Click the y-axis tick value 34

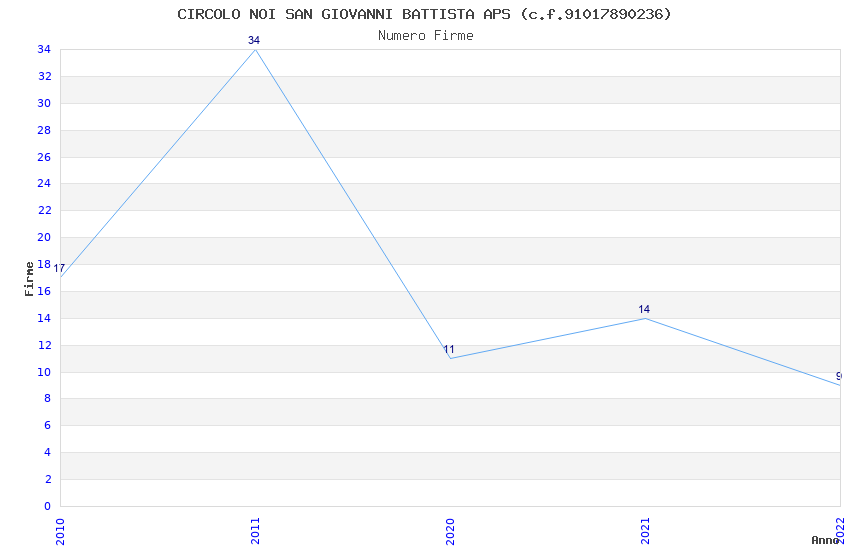click(44, 49)
